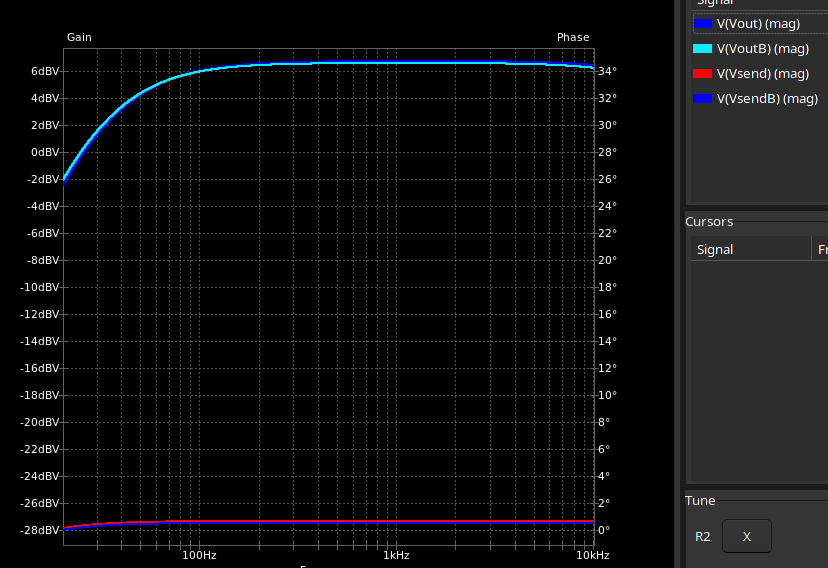Click the -14dBV gain axis tick label
This screenshot has width=828, height=568.
pyautogui.click(x=40, y=341)
